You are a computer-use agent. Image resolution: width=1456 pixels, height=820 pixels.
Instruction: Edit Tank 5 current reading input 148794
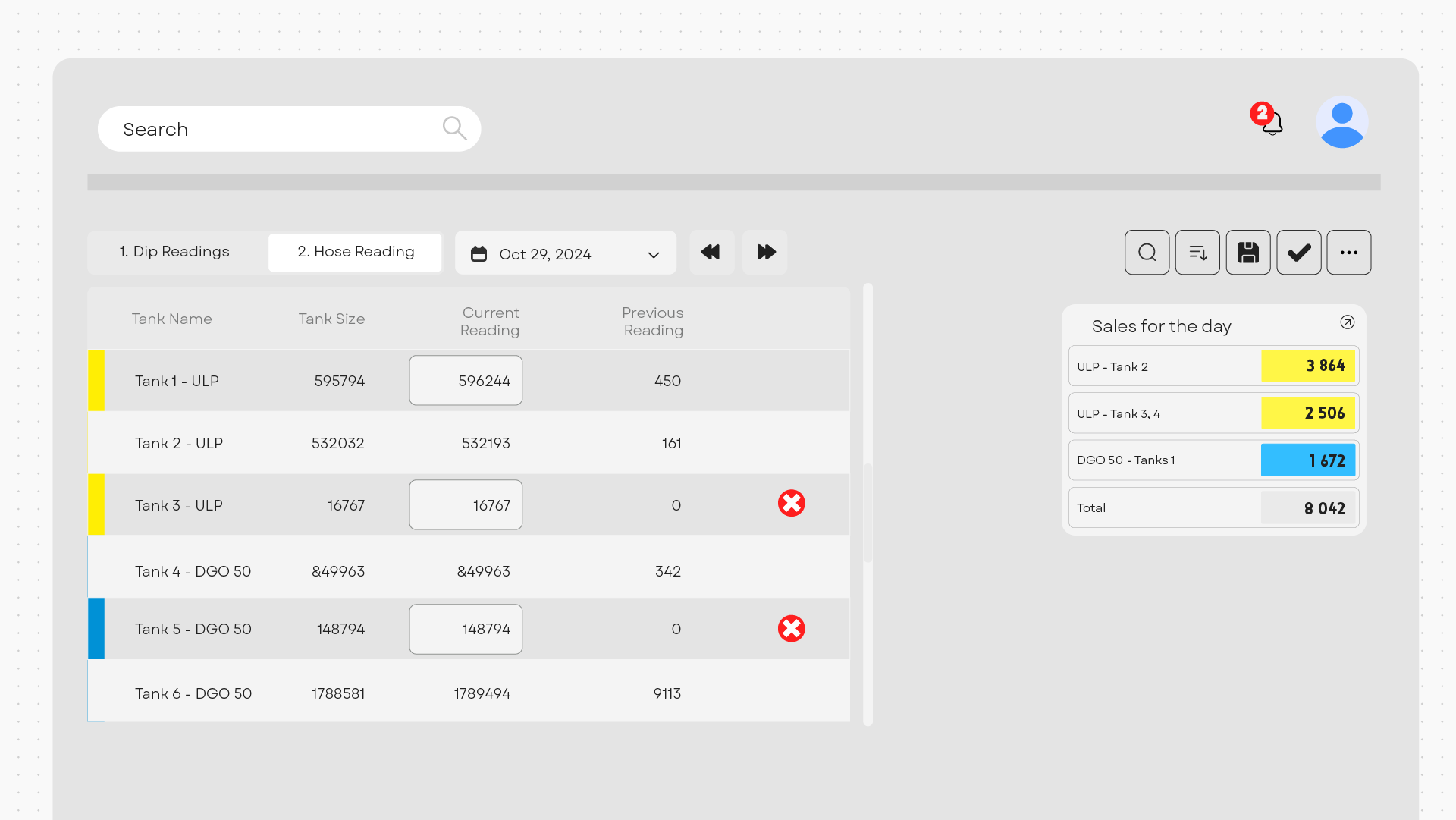pyautogui.click(x=466, y=629)
